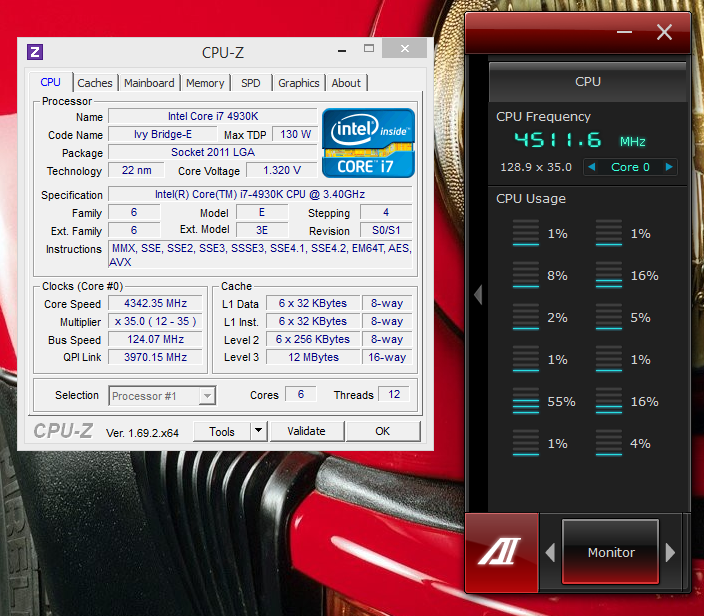The image size is (704, 616).
Task: Minimize the red monitor widget
Action: click(x=625, y=32)
